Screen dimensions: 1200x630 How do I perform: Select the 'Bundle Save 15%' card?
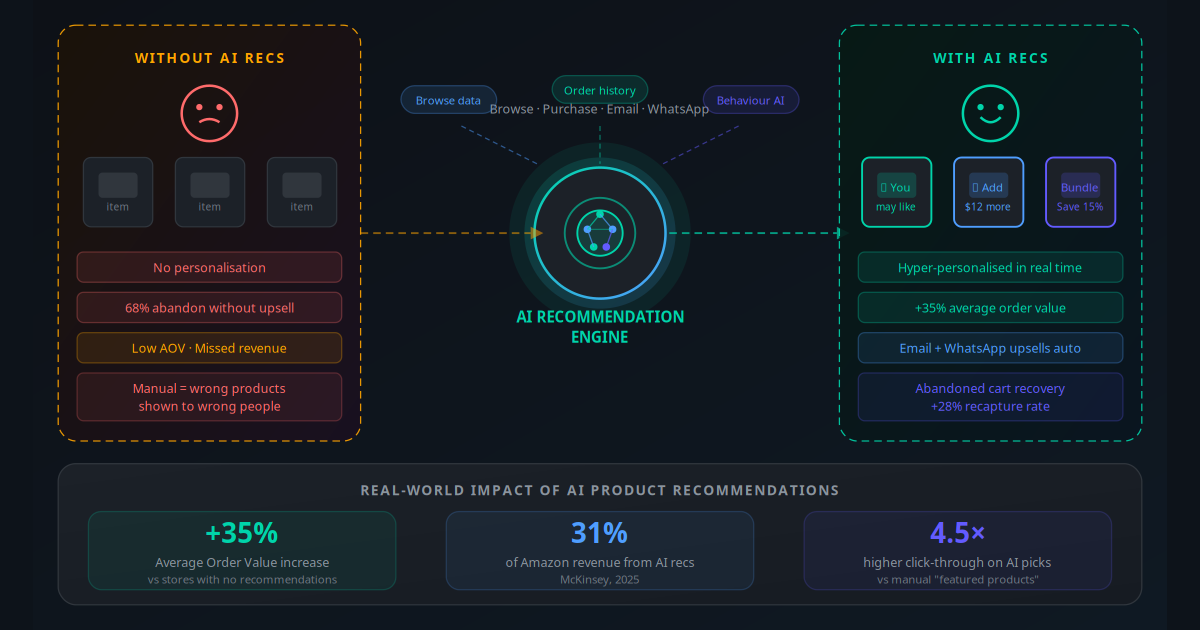point(1080,192)
